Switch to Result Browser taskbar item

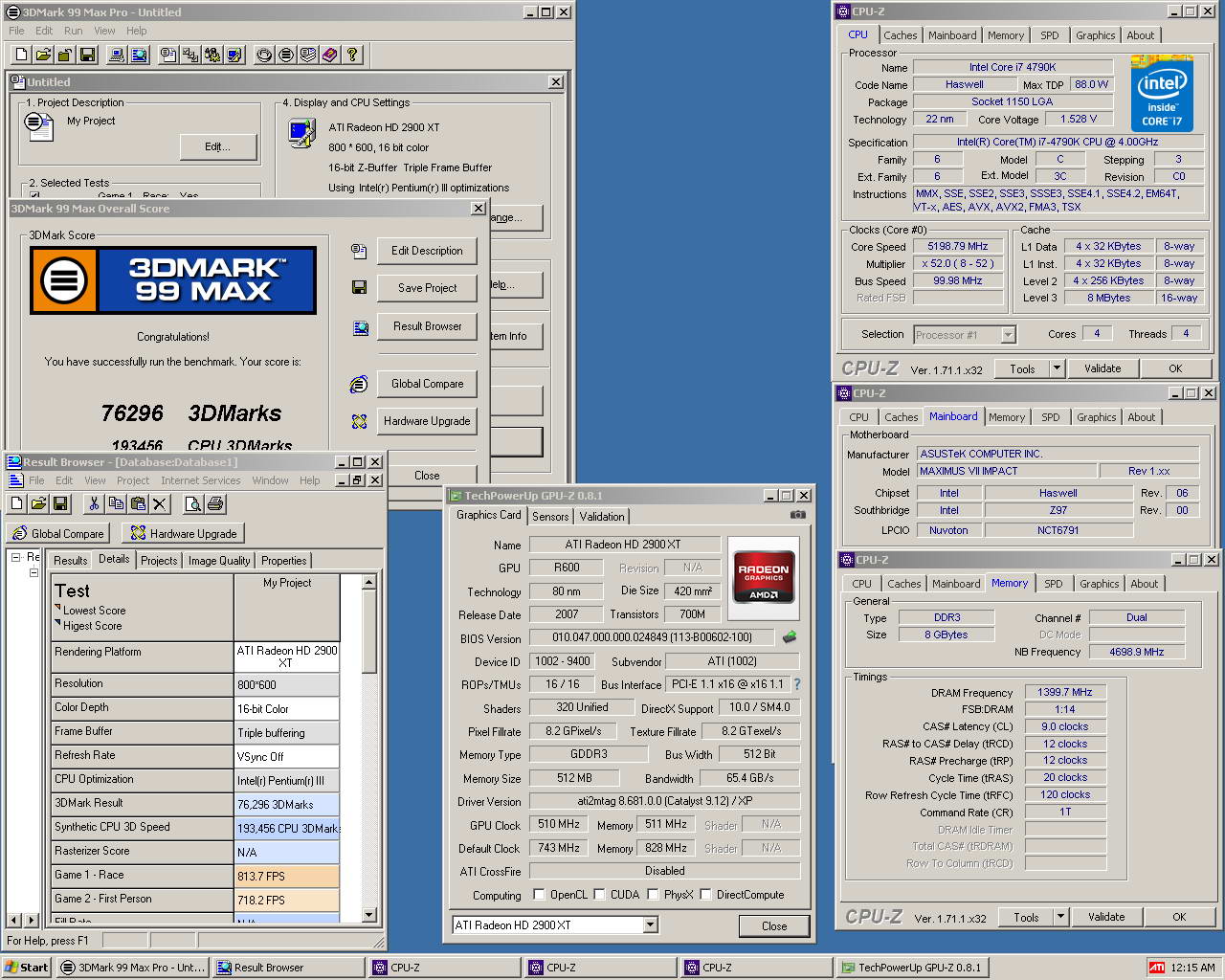[x=287, y=968]
